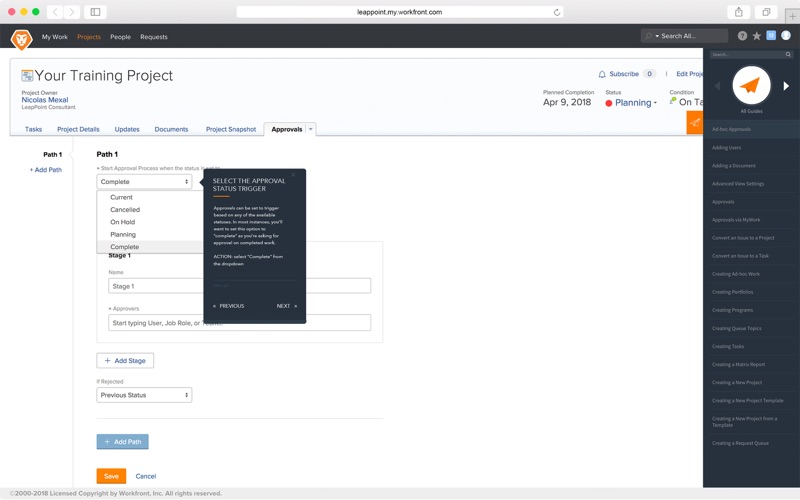The image size is (800, 500).
Task: Switch to the Tasks tab
Action: (x=33, y=129)
